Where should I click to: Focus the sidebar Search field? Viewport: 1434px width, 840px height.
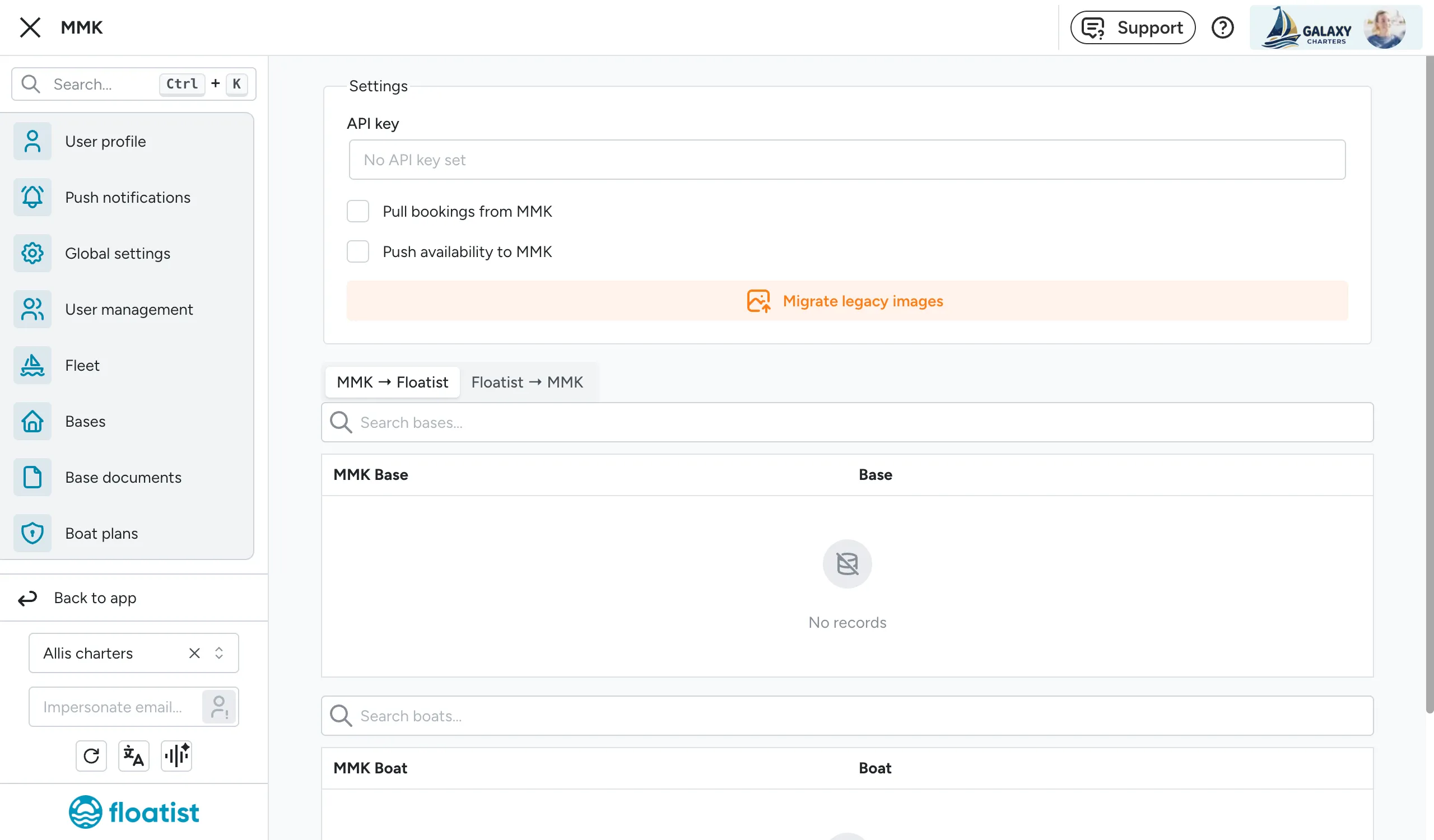click(134, 84)
